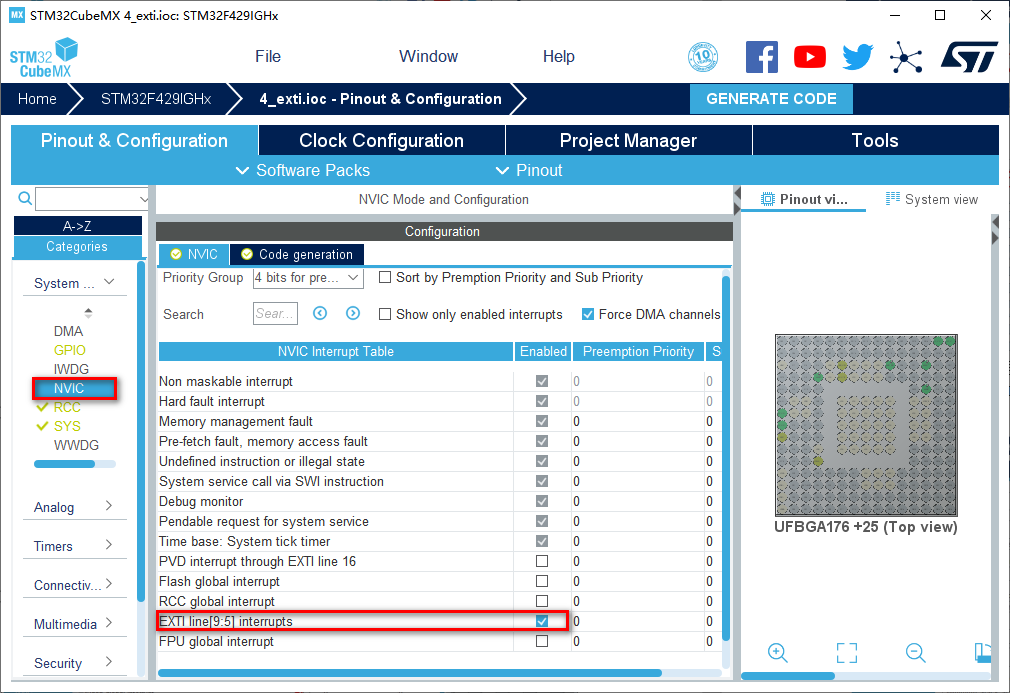
Task: Open the YouTube icon link
Action: [x=810, y=57]
